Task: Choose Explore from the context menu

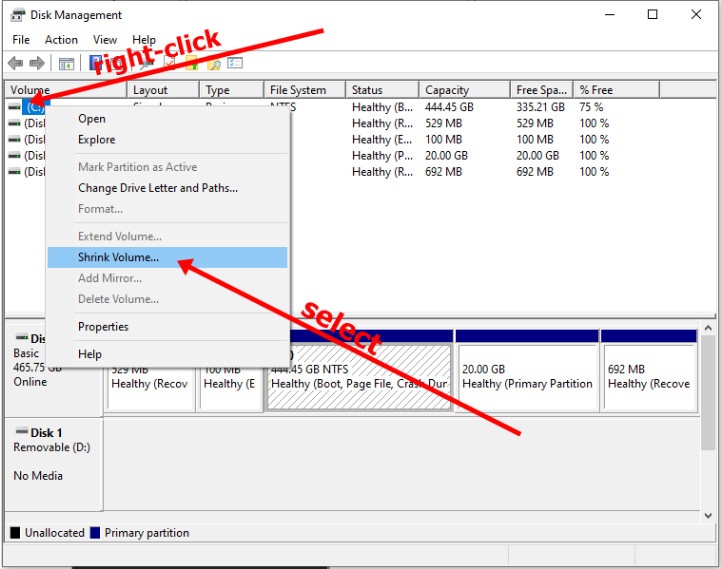Action: (x=167, y=139)
